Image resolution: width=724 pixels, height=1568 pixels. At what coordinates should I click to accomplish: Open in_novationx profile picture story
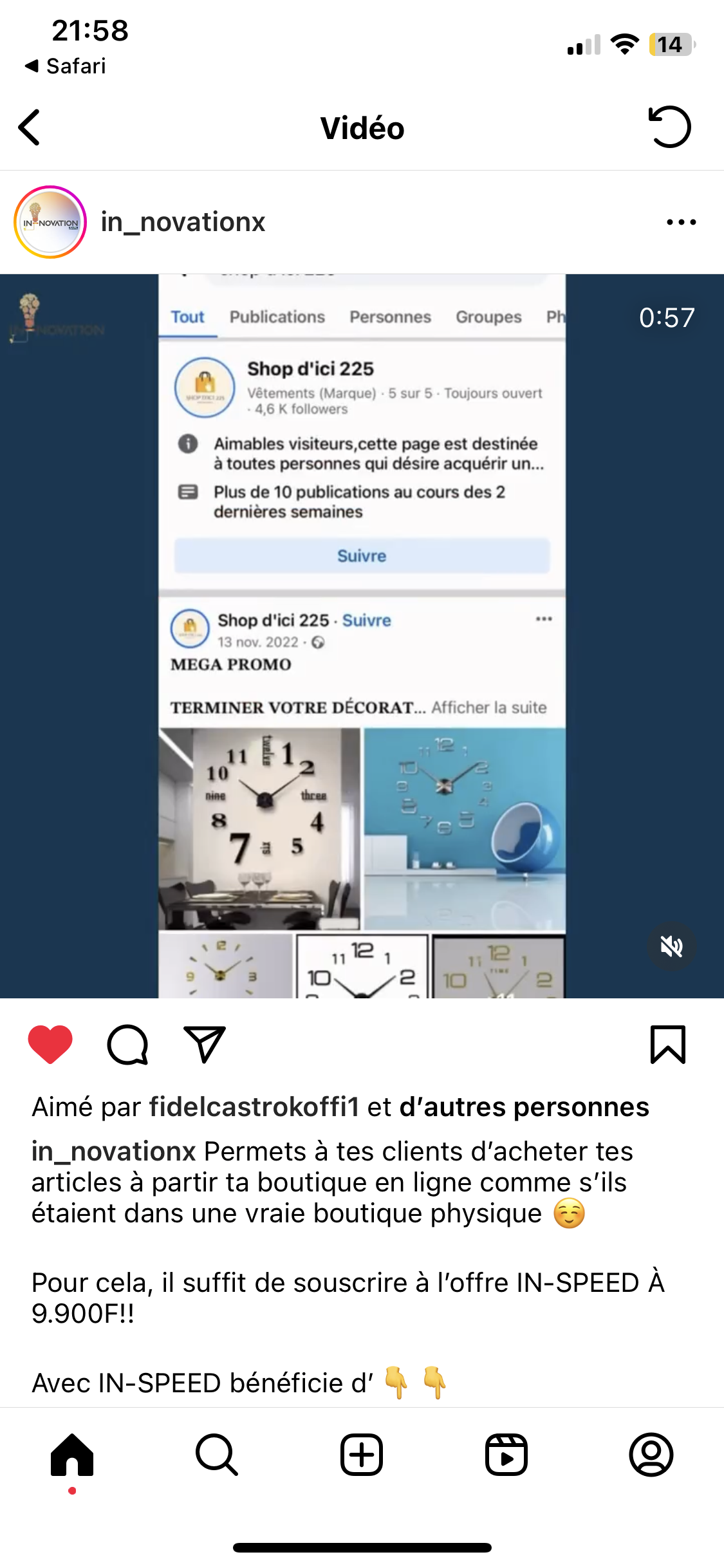tap(50, 222)
